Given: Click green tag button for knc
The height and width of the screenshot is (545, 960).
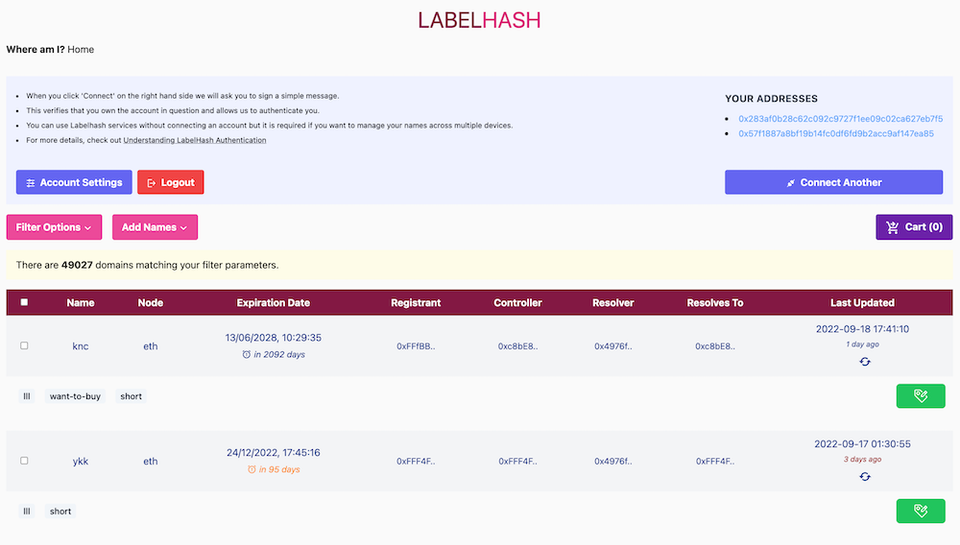Looking at the screenshot, I should pyautogui.click(x=920, y=396).
